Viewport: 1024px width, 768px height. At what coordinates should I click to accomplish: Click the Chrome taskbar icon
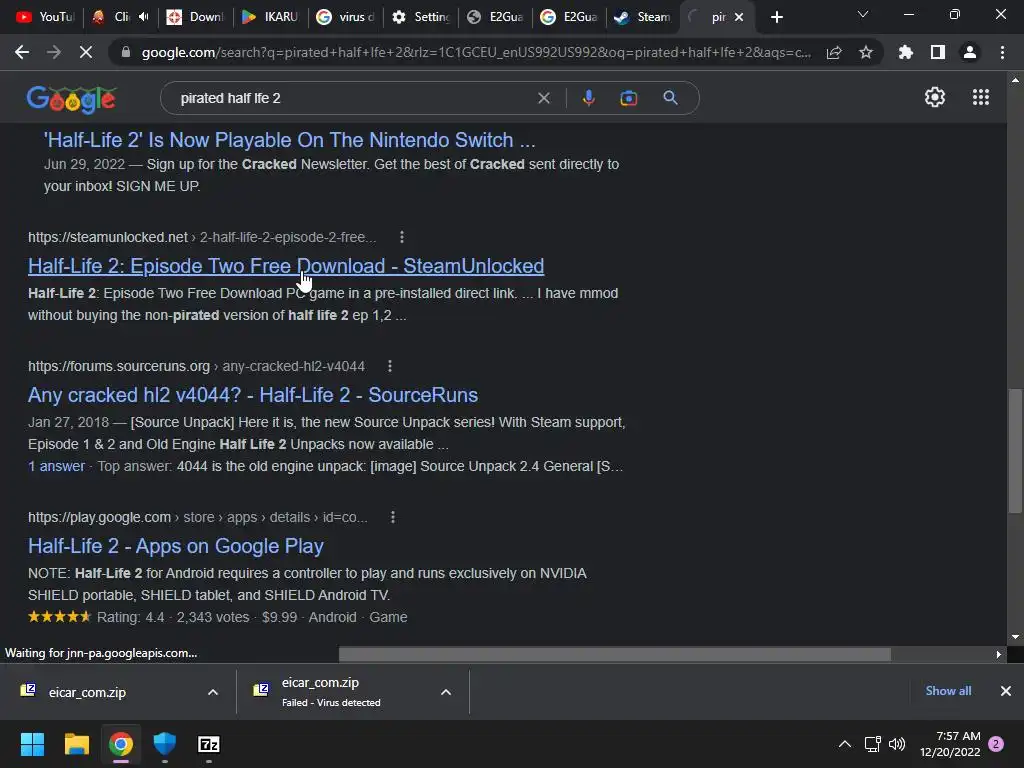(121, 744)
